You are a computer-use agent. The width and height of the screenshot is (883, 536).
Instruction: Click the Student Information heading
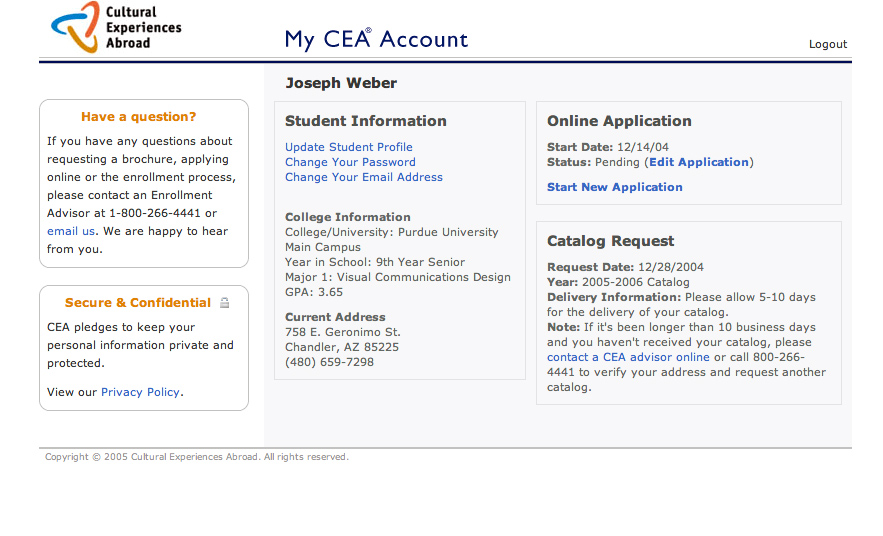click(365, 121)
